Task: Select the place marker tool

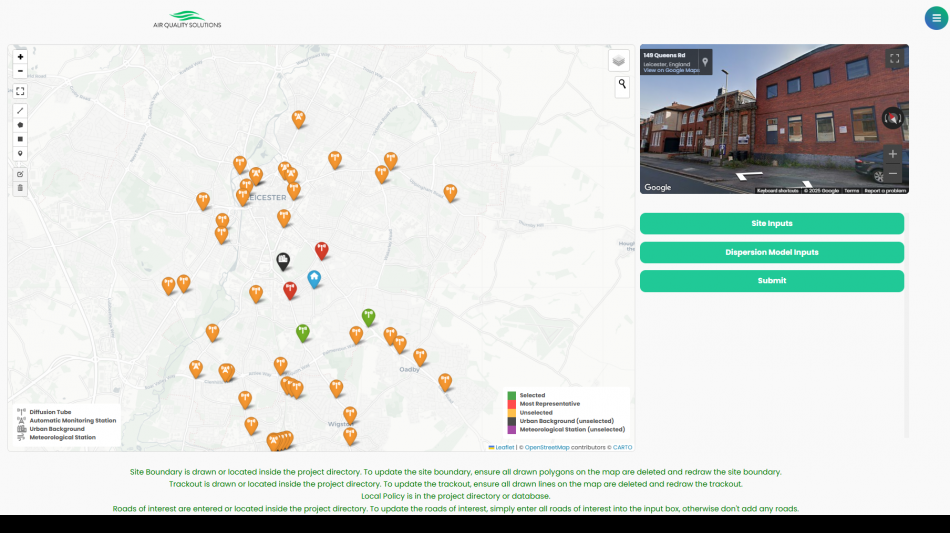Action: (20, 153)
